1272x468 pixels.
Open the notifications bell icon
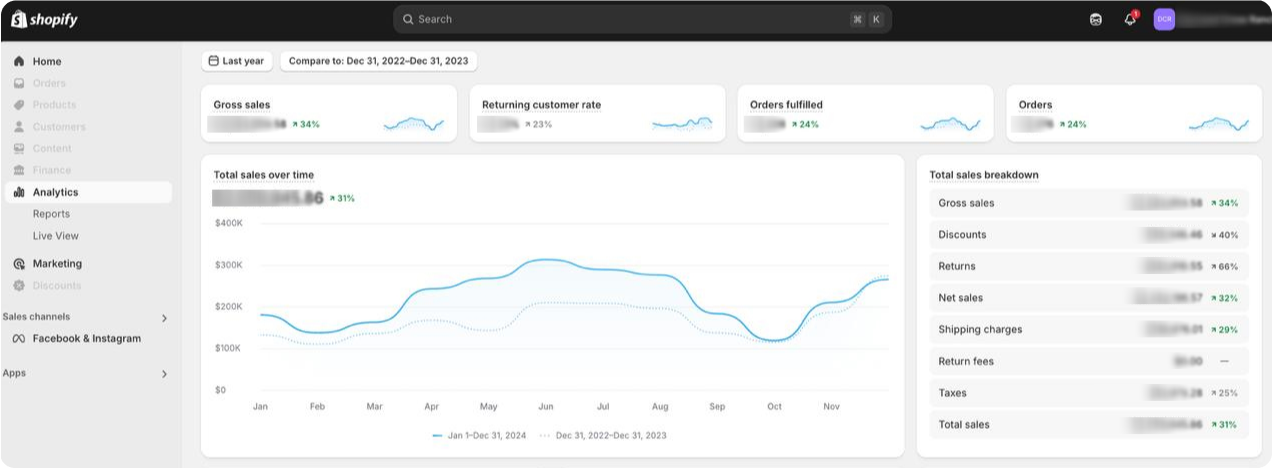[x=1130, y=19]
